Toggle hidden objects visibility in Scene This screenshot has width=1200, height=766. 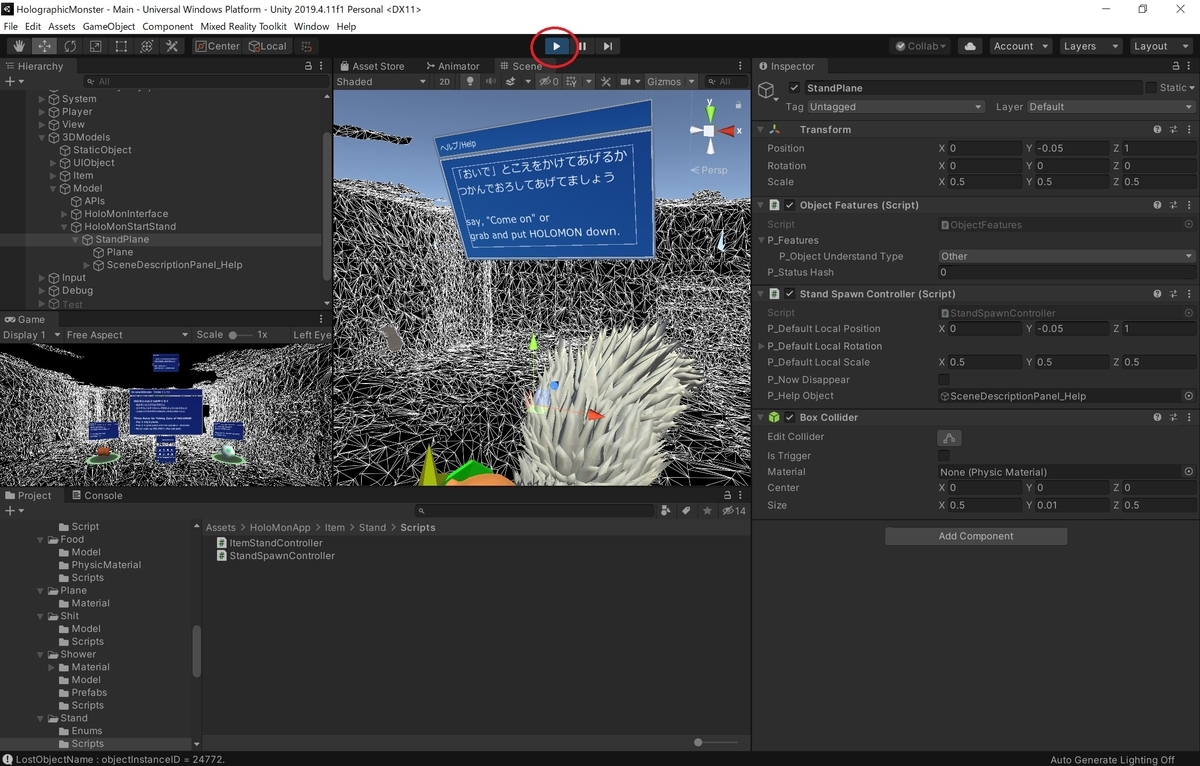pos(549,82)
